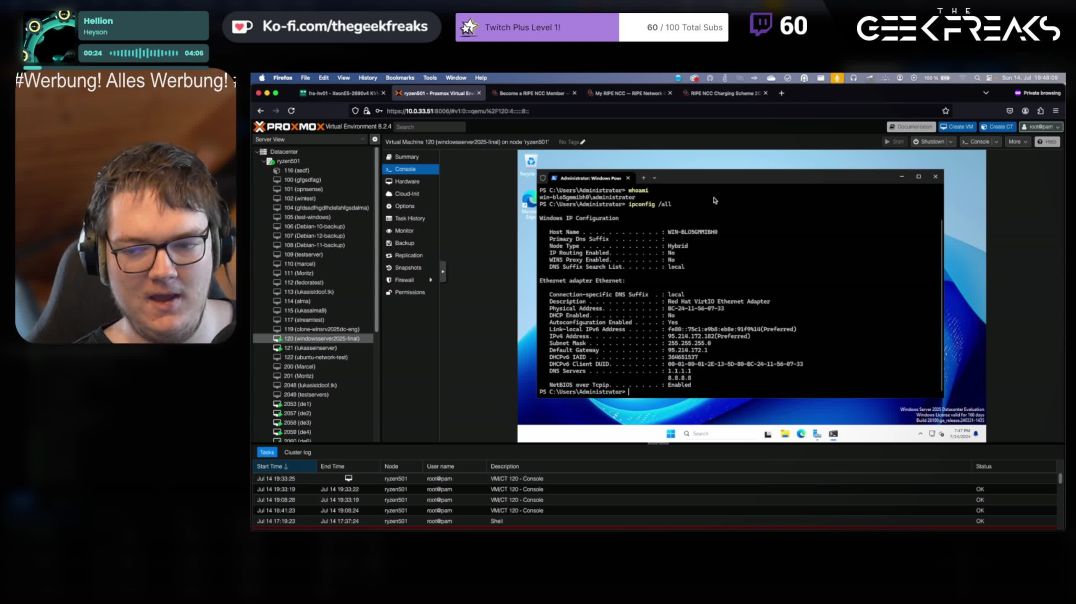Open the VM Options section

point(410,206)
